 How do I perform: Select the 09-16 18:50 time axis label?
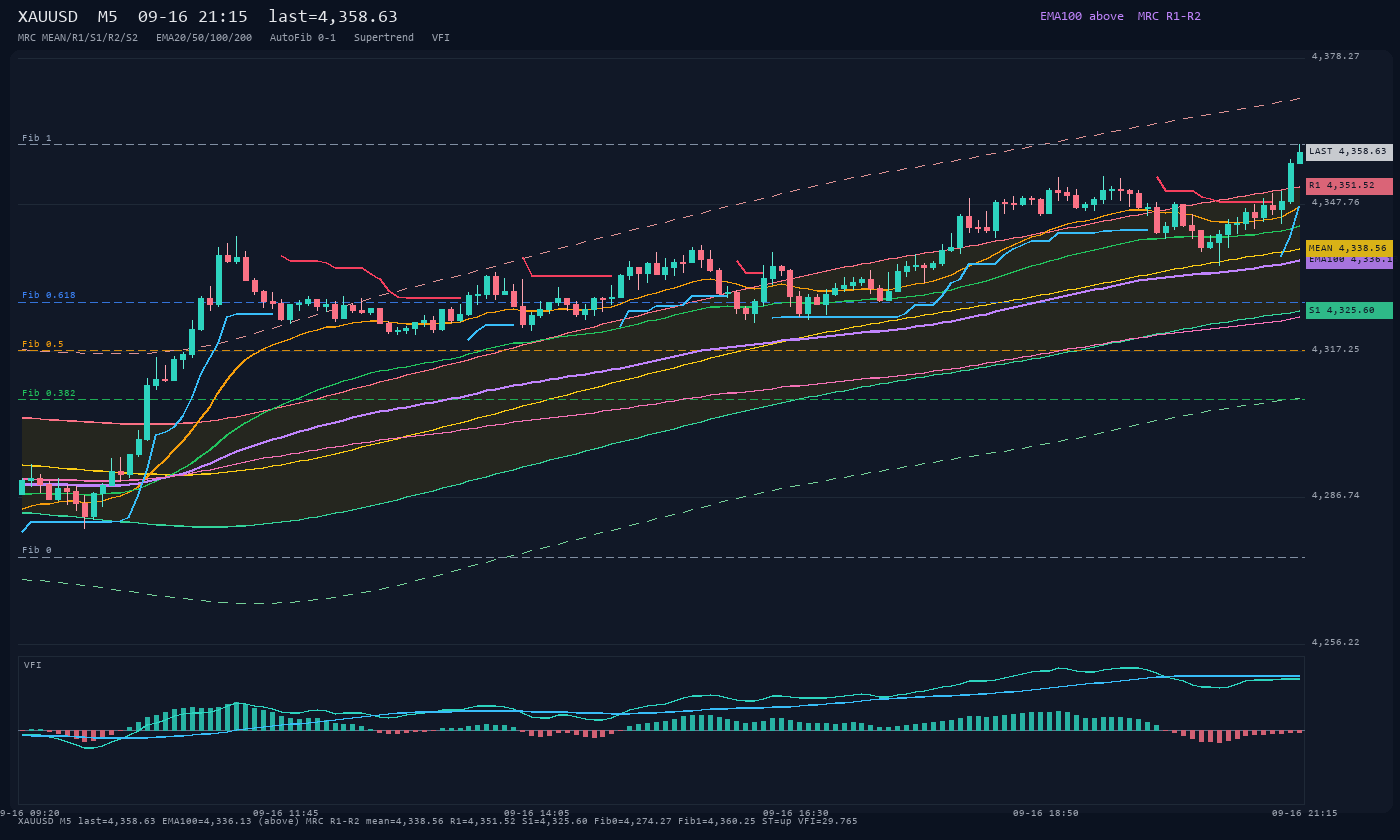[1046, 813]
